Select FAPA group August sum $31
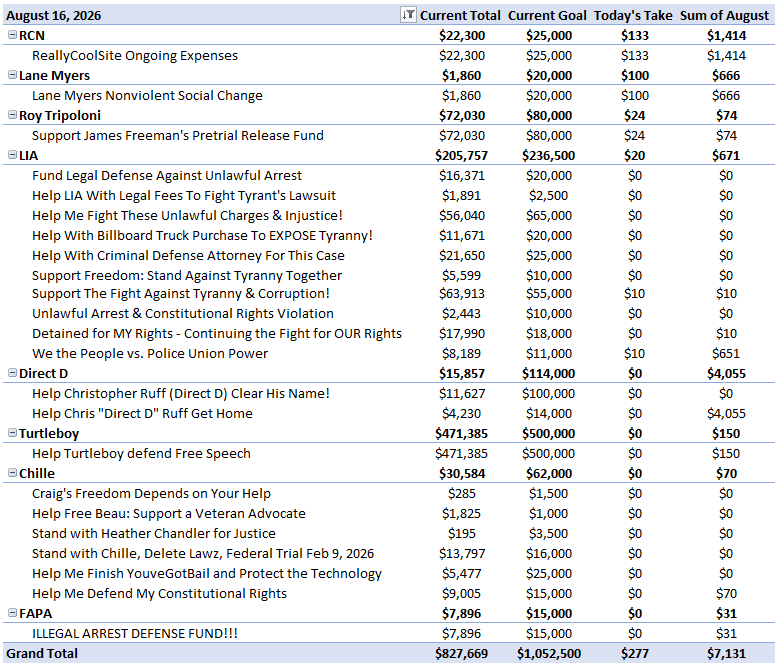The width and height of the screenshot is (777, 668). (x=726, y=613)
